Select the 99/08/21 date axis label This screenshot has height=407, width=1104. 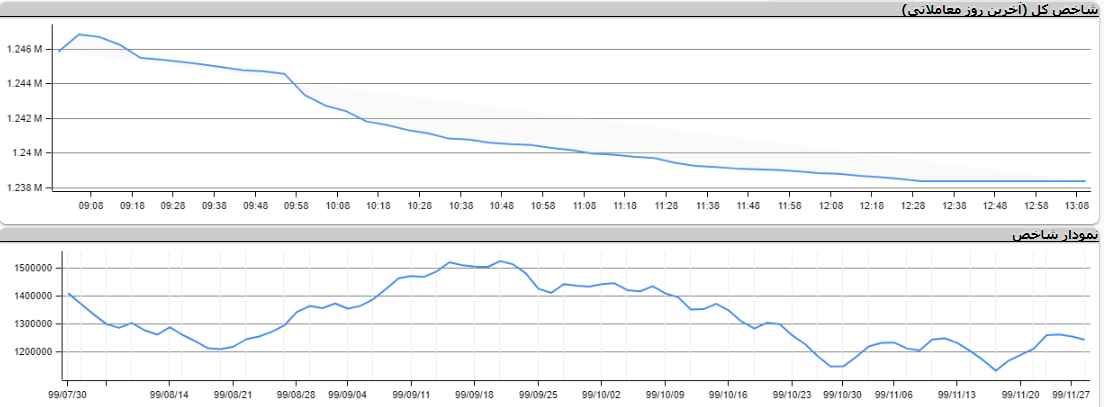click(233, 395)
